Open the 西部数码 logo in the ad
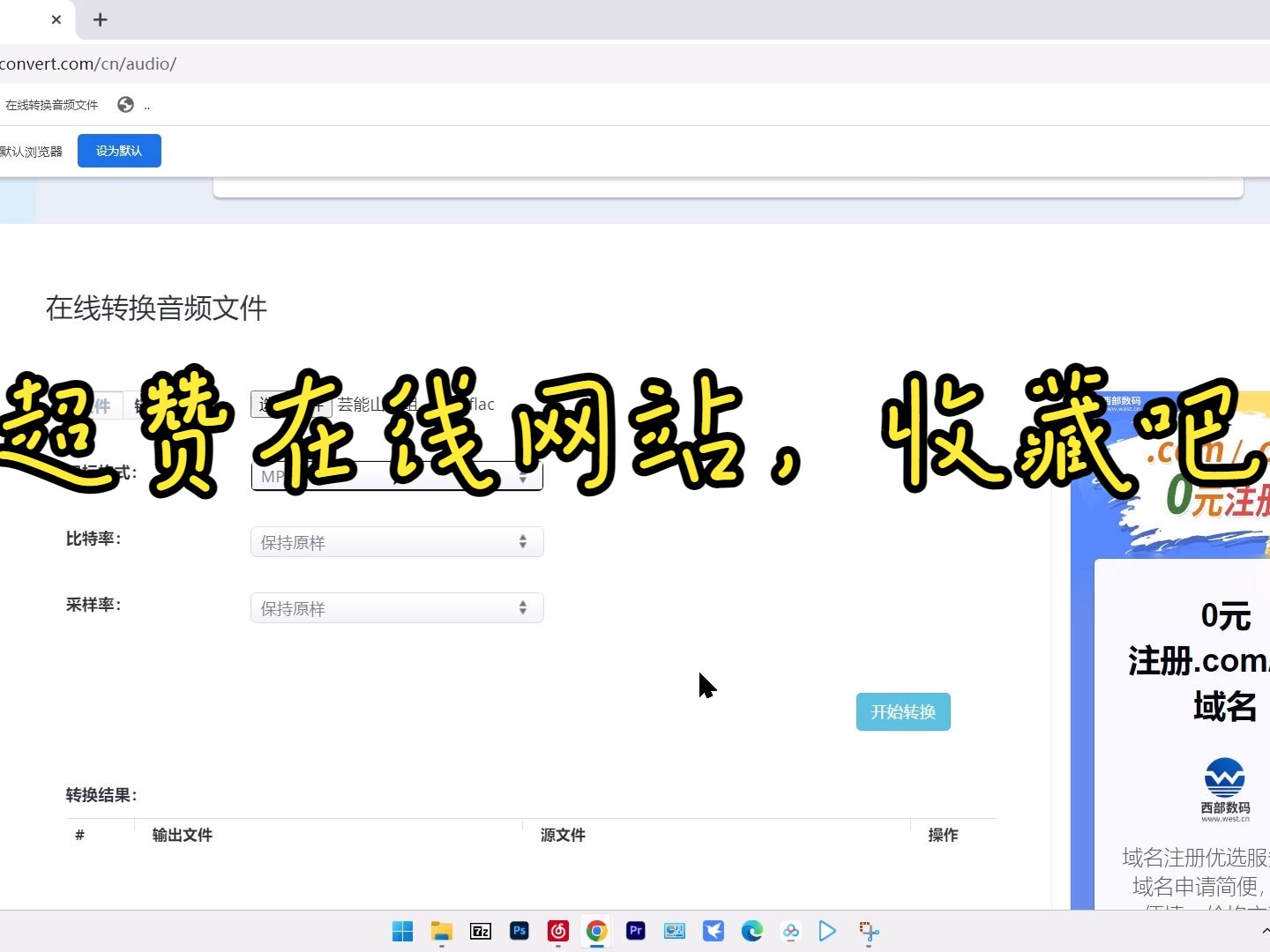The image size is (1270, 952). (1225, 790)
